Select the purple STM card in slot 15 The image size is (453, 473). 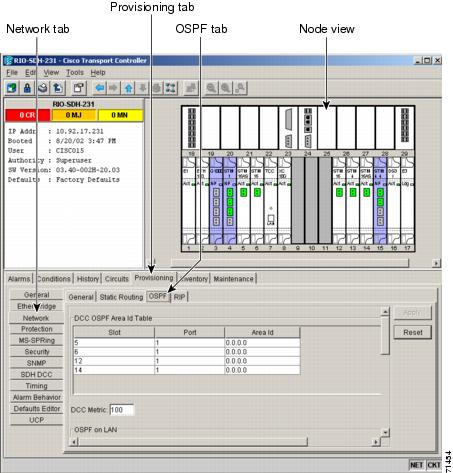380,200
